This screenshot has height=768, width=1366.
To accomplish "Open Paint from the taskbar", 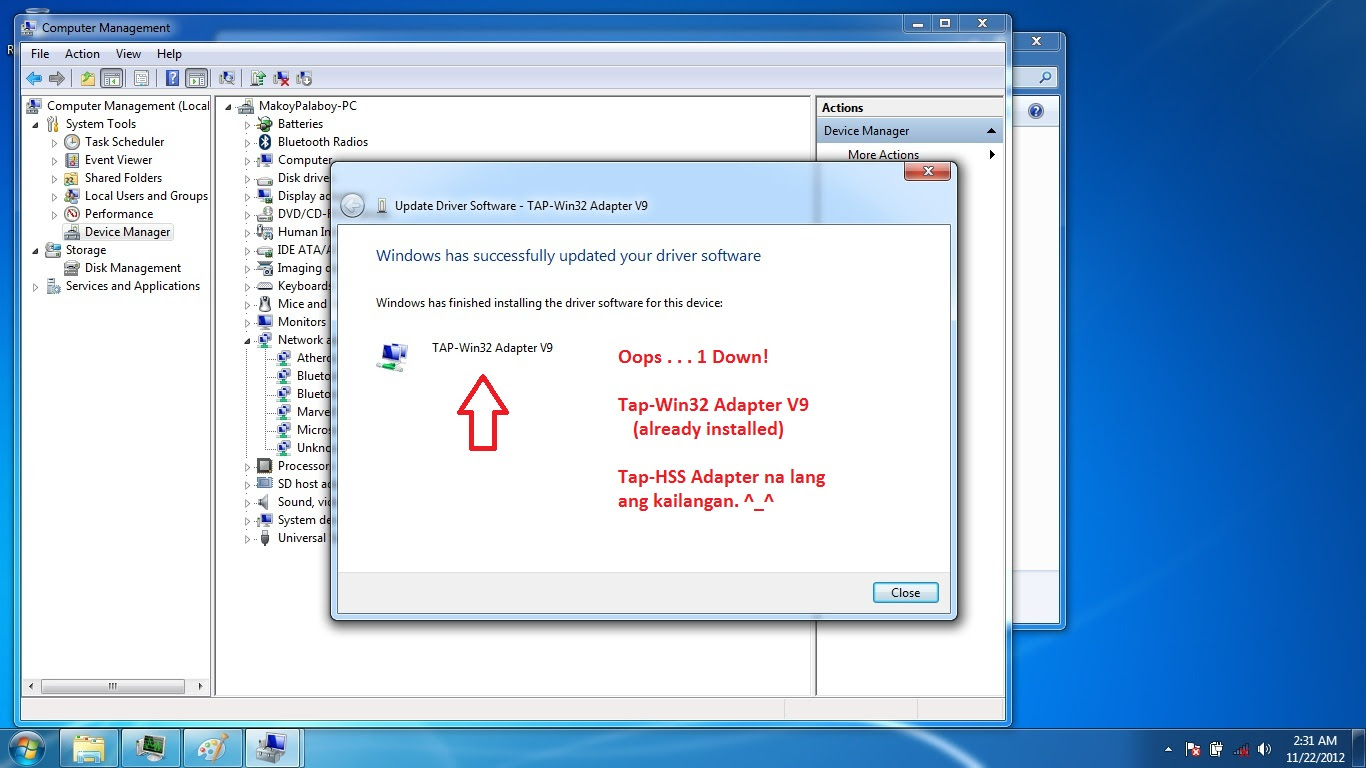I will point(213,748).
